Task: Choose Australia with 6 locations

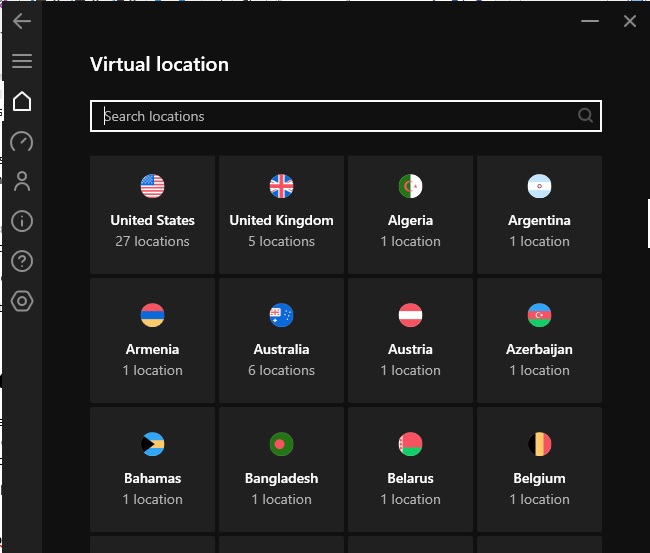Action: (x=281, y=340)
